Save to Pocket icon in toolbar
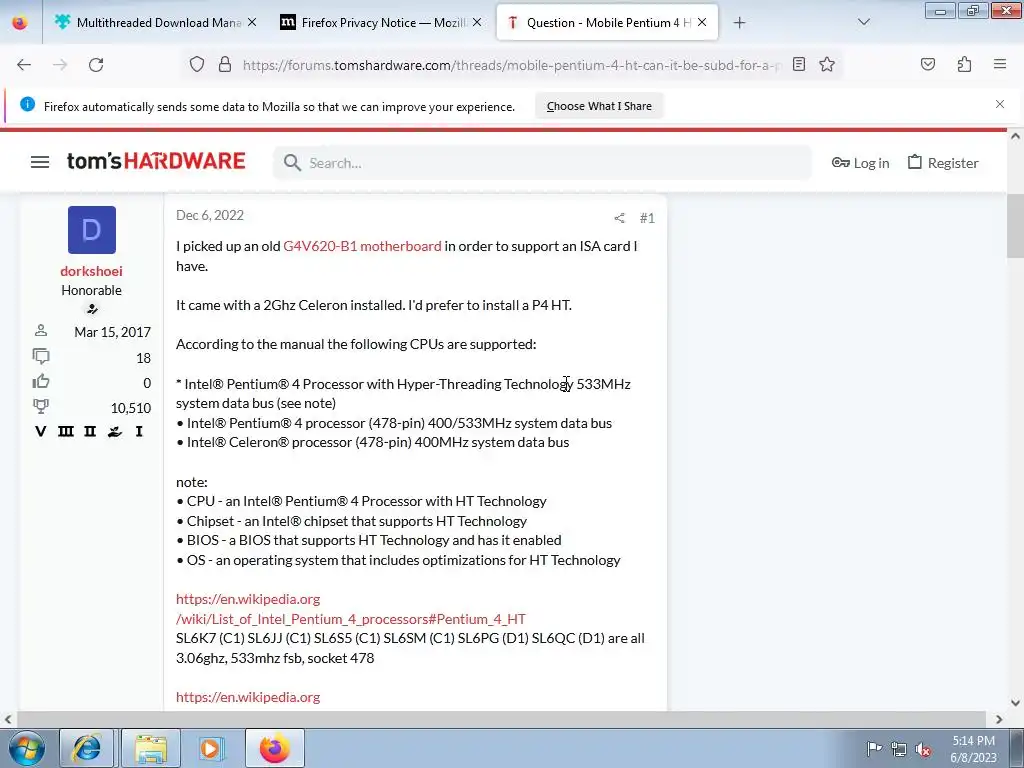This screenshot has width=1024, height=768. pyautogui.click(x=927, y=64)
